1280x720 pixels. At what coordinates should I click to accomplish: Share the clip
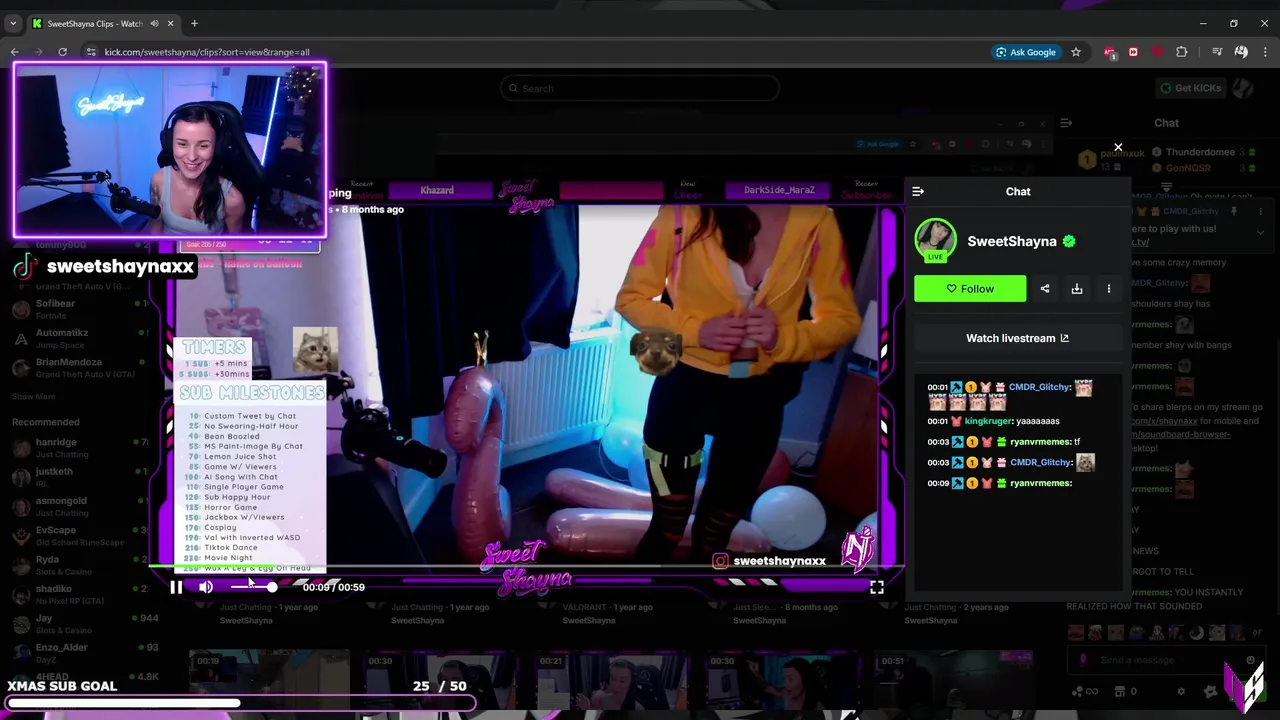(1045, 289)
